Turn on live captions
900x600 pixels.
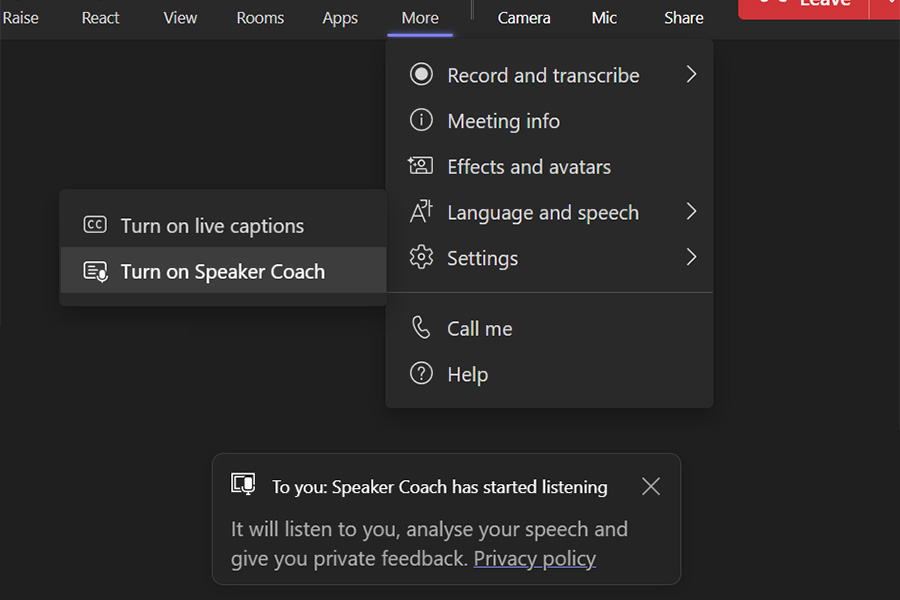point(212,226)
